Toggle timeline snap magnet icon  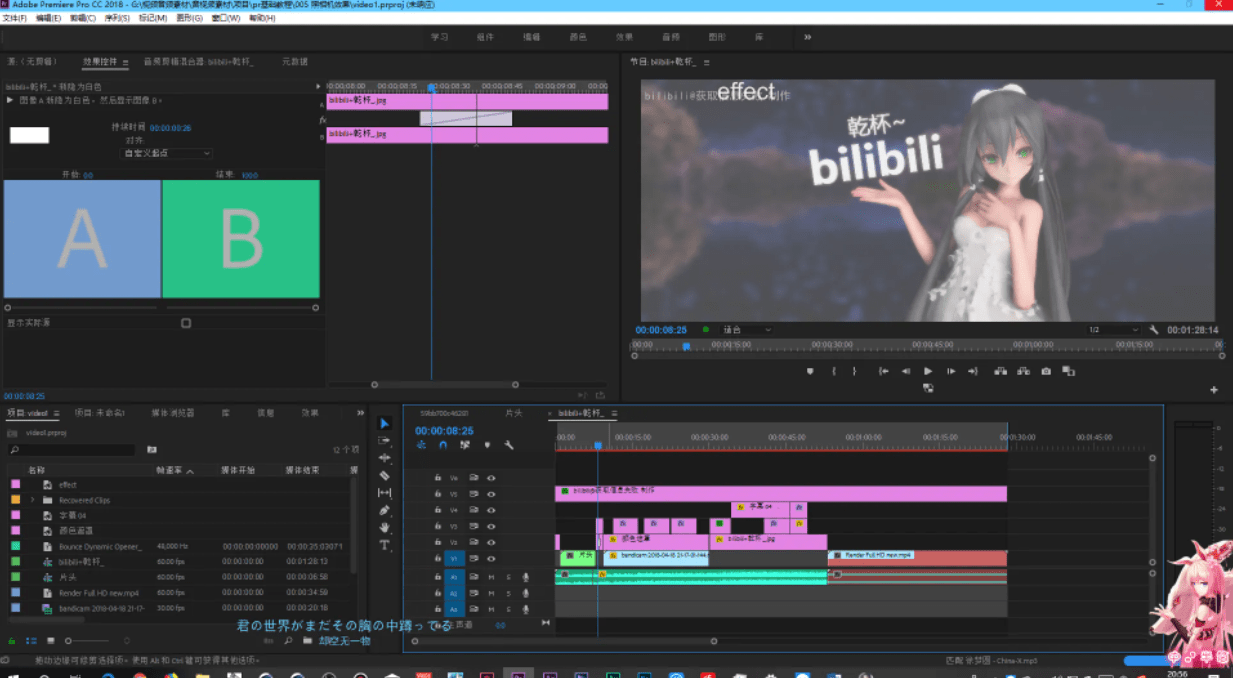pyautogui.click(x=443, y=445)
